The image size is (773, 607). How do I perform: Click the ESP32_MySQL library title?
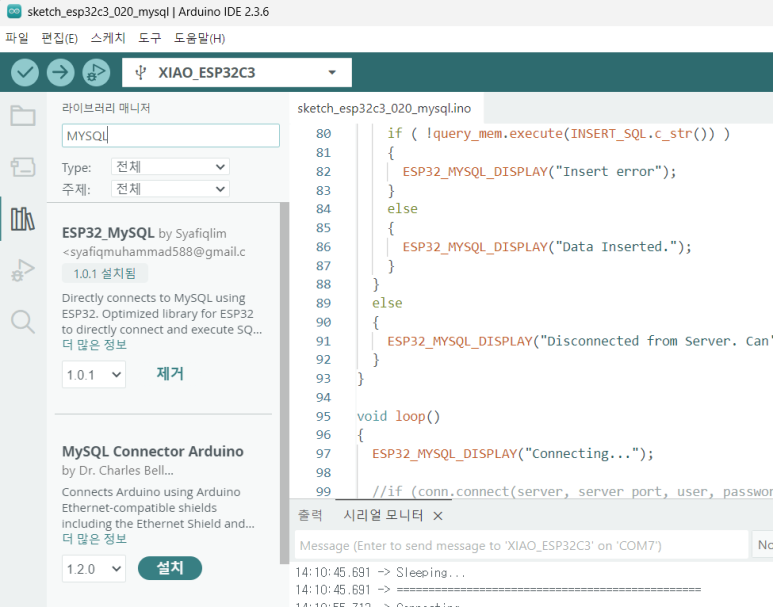[x=108, y=233]
